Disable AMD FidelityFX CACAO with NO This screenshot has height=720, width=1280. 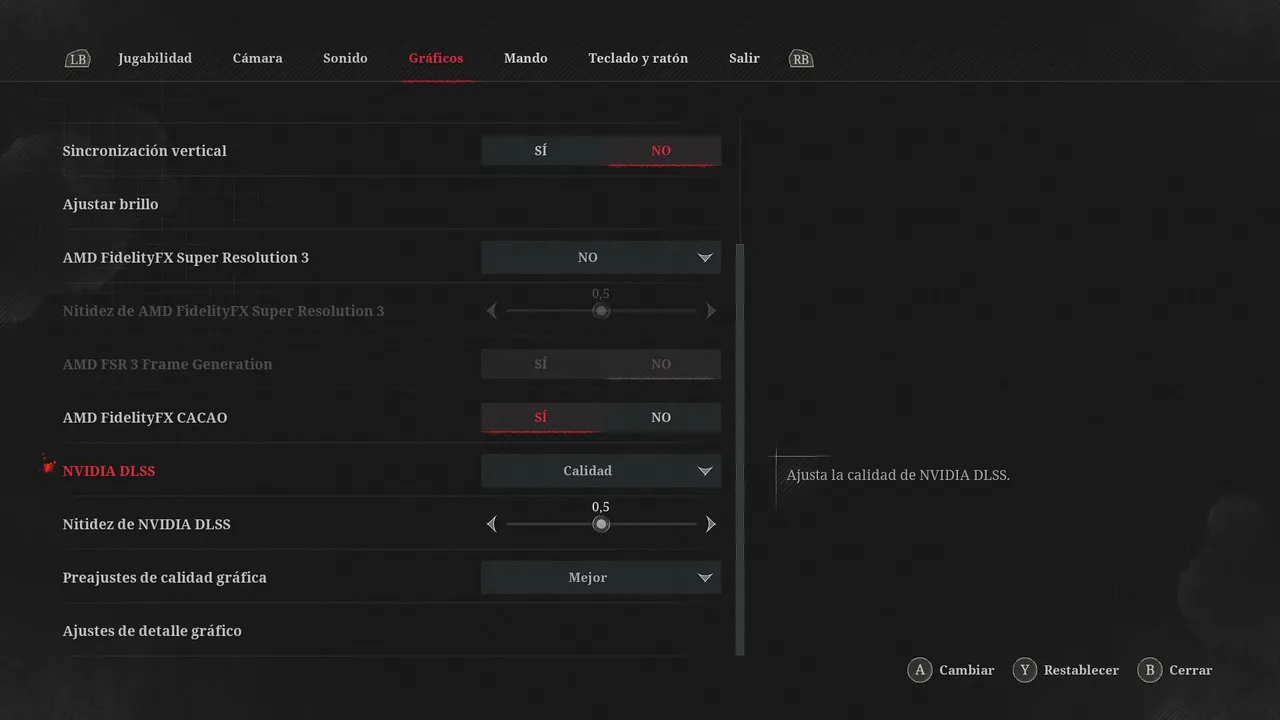661,417
